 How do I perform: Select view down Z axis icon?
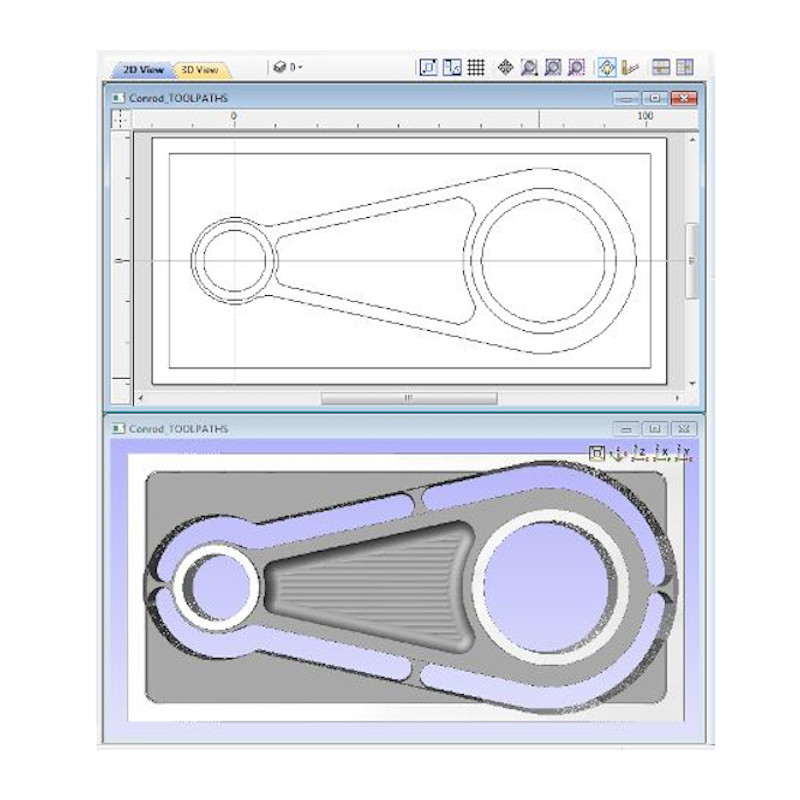(639, 453)
